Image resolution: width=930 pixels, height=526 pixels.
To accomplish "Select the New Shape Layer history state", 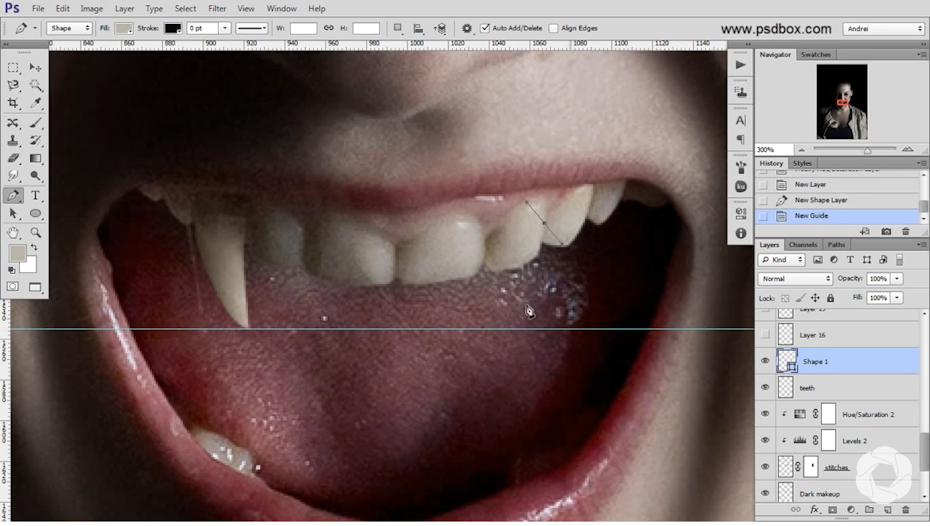I will coord(821,200).
